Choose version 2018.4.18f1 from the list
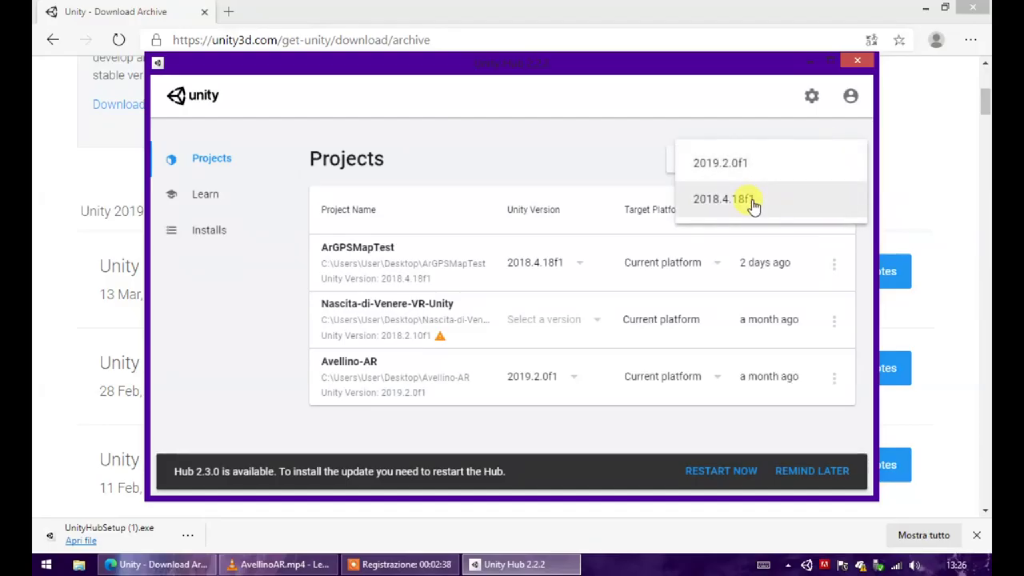Image resolution: width=1024 pixels, height=576 pixels. [x=721, y=199]
